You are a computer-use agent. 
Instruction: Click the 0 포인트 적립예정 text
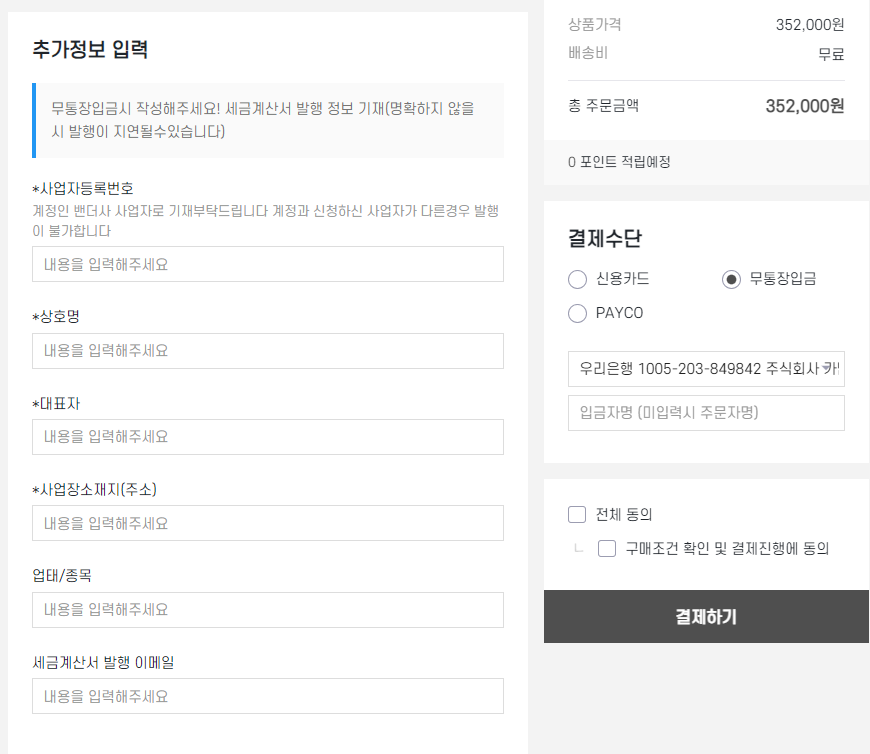pyautogui.click(x=619, y=162)
